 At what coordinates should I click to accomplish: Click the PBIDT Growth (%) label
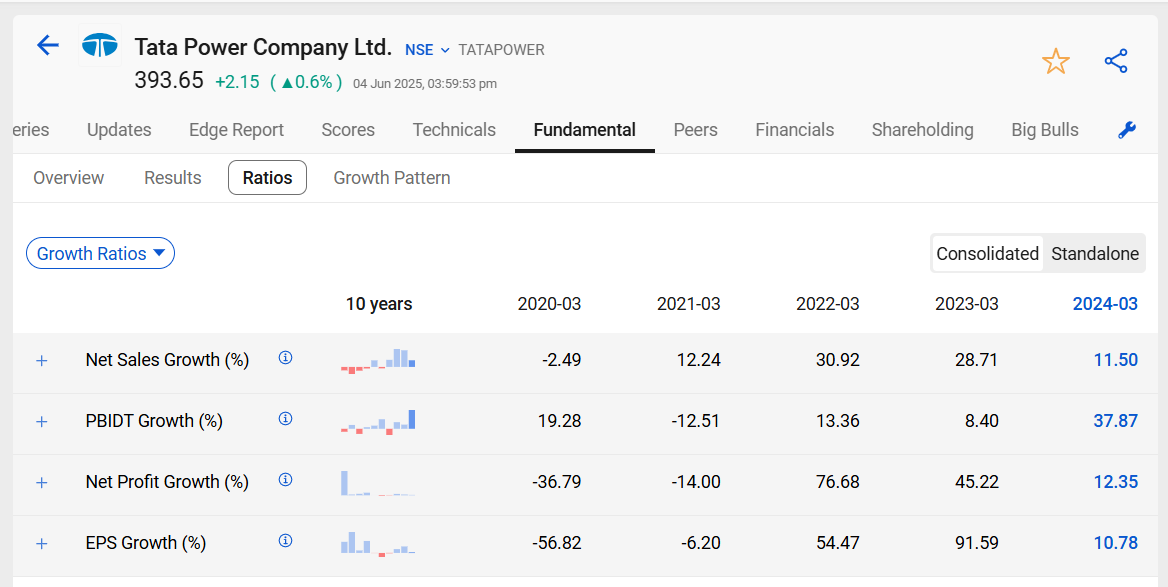[x=154, y=422]
